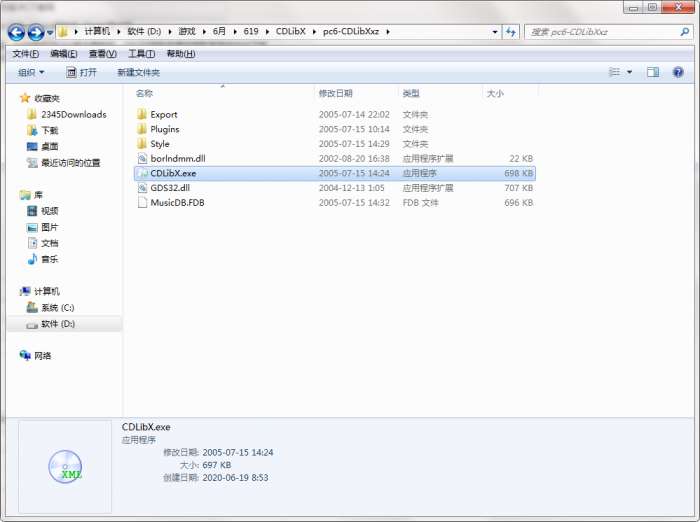Viewport: 700px width, 522px height.
Task: Select 计算机 in navigation pane
Action: (x=47, y=292)
